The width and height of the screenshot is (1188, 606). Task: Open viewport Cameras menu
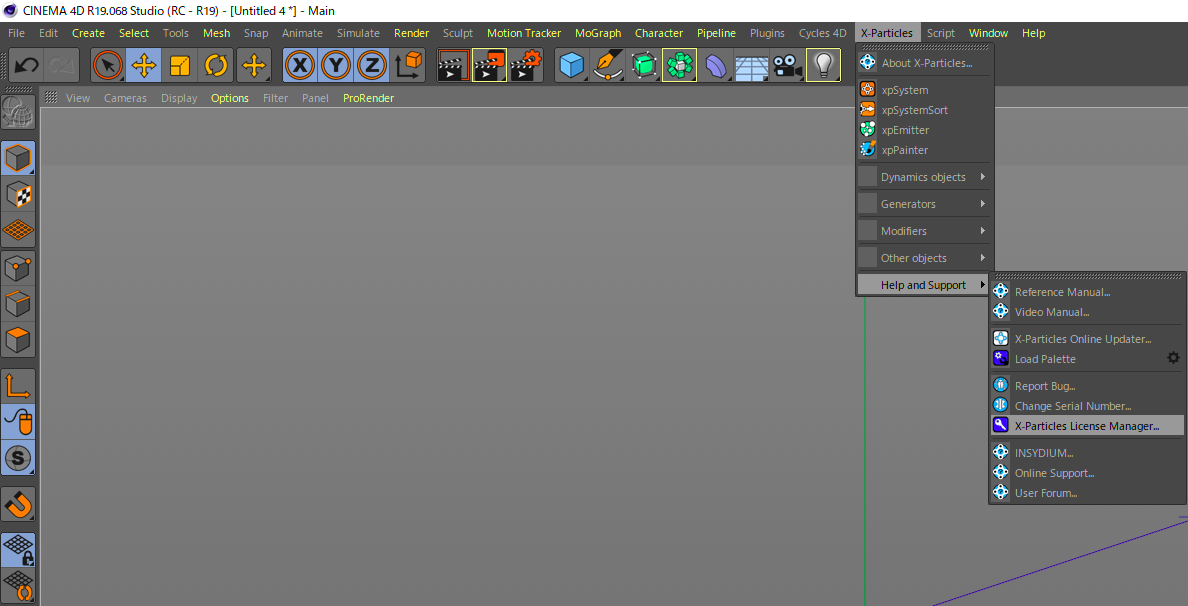(125, 98)
